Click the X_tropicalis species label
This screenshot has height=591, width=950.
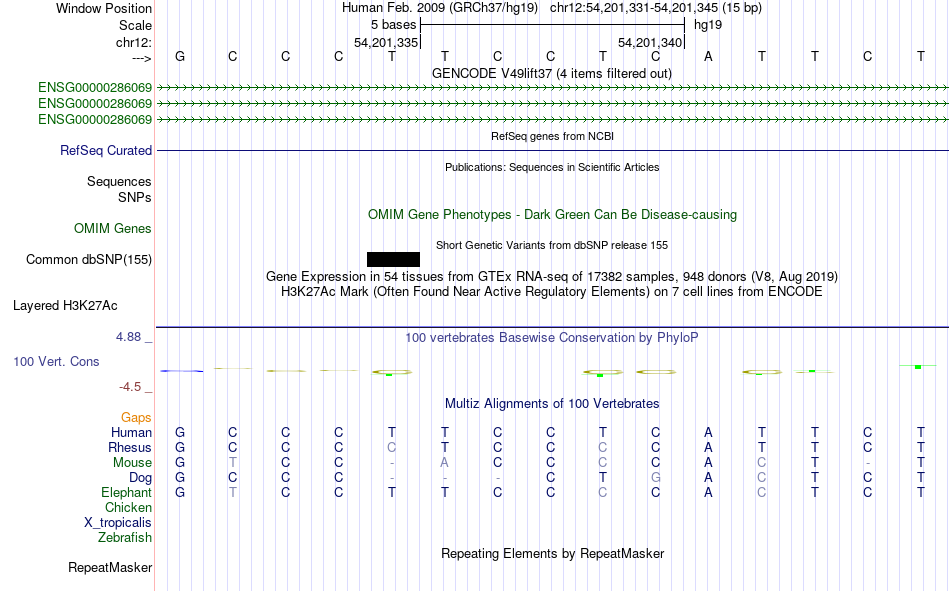(118, 523)
